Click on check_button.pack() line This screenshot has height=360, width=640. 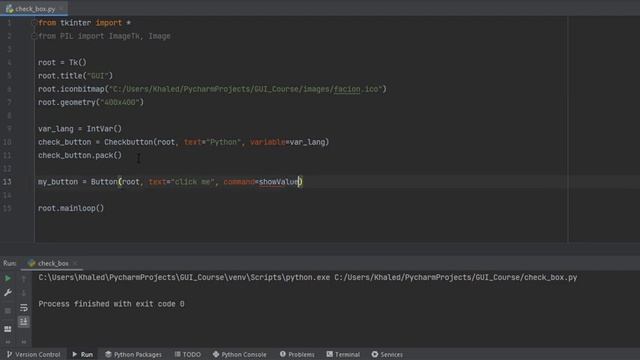coord(80,156)
